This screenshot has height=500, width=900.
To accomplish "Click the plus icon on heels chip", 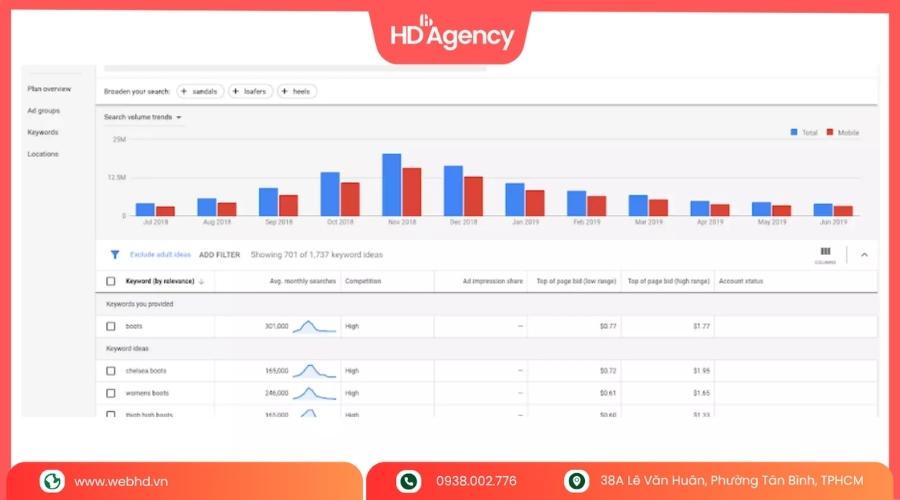I will [x=284, y=91].
